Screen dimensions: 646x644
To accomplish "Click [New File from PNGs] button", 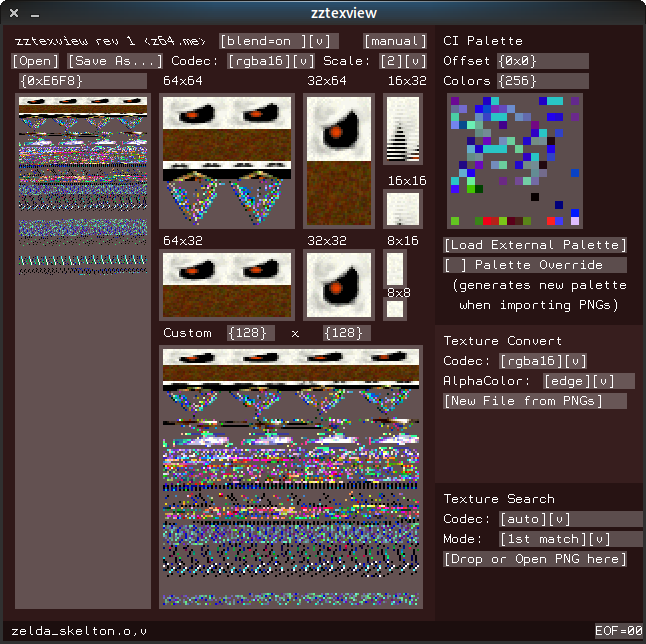I will coord(535,401).
